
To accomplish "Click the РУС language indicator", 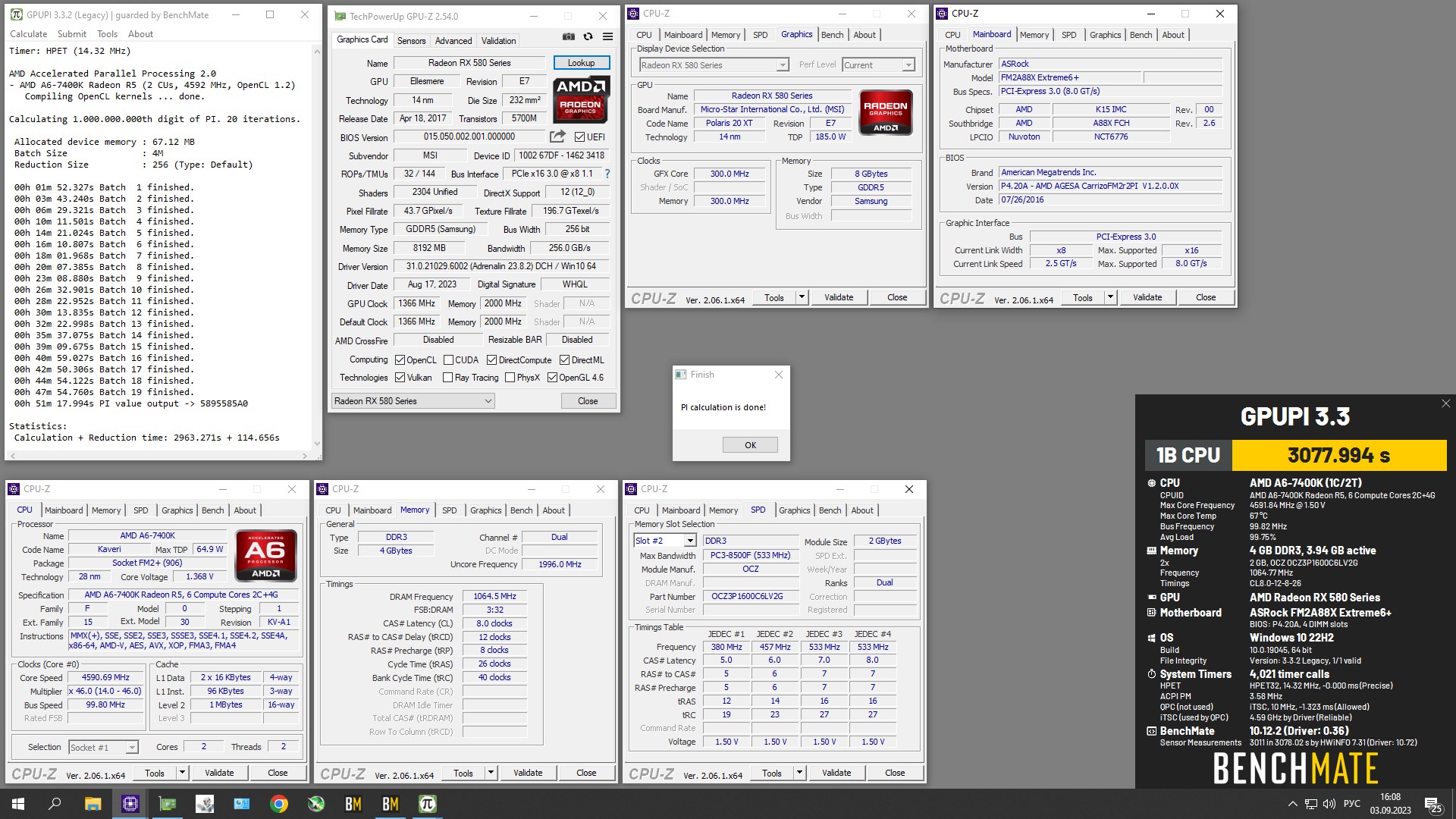I will point(1352,804).
